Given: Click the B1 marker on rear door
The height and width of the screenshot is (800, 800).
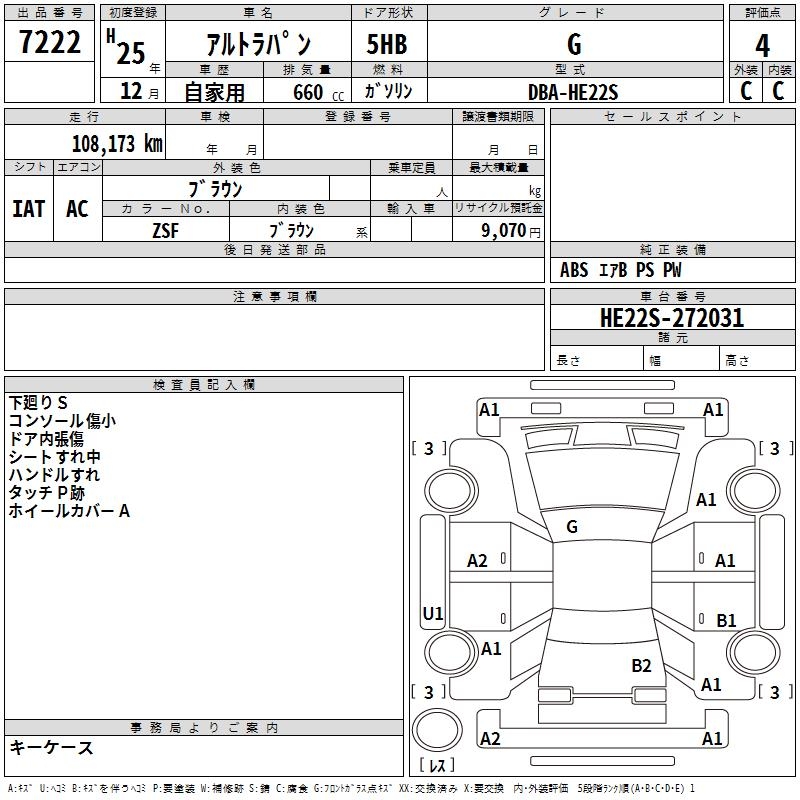Looking at the screenshot, I should pos(726,620).
